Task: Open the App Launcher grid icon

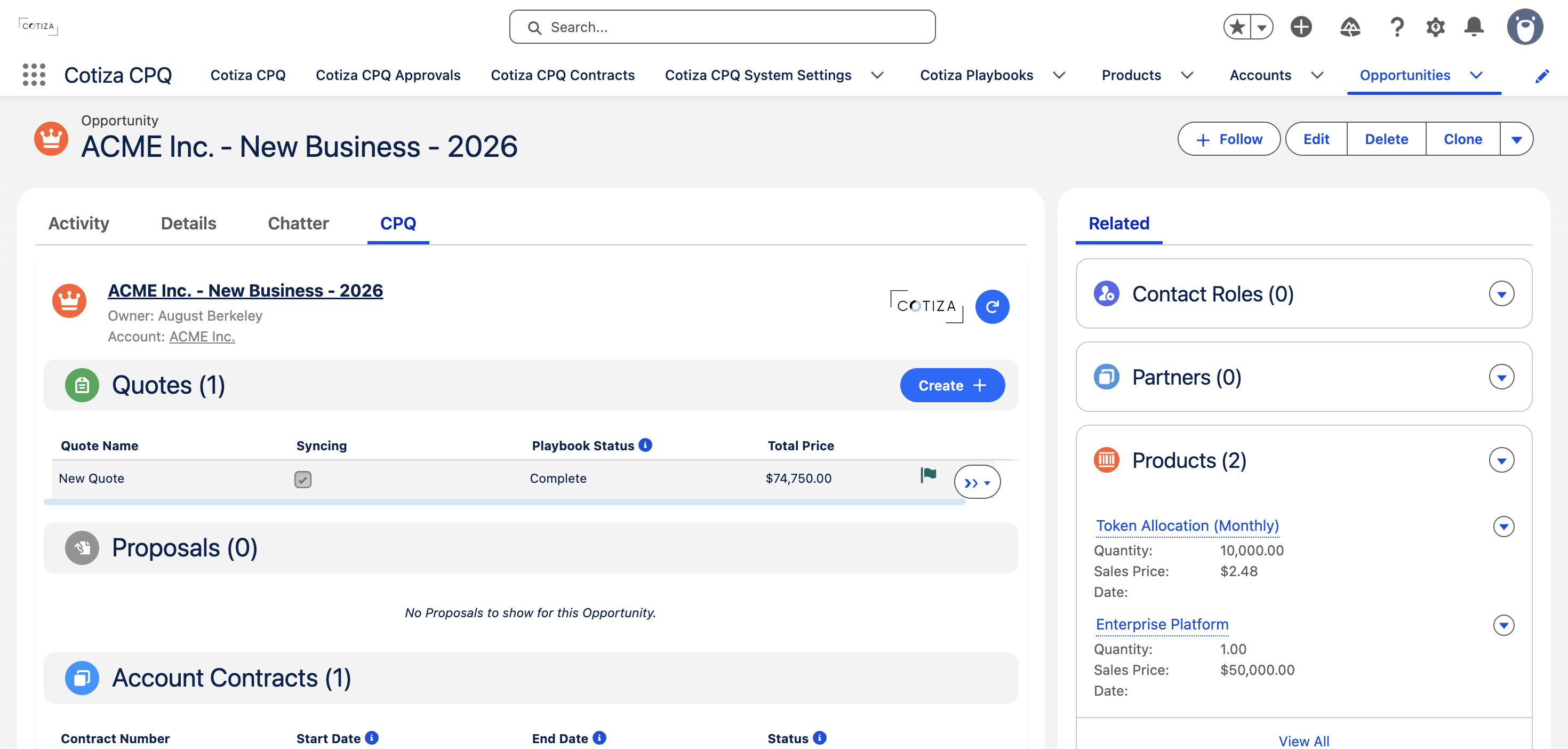Action: 34,75
